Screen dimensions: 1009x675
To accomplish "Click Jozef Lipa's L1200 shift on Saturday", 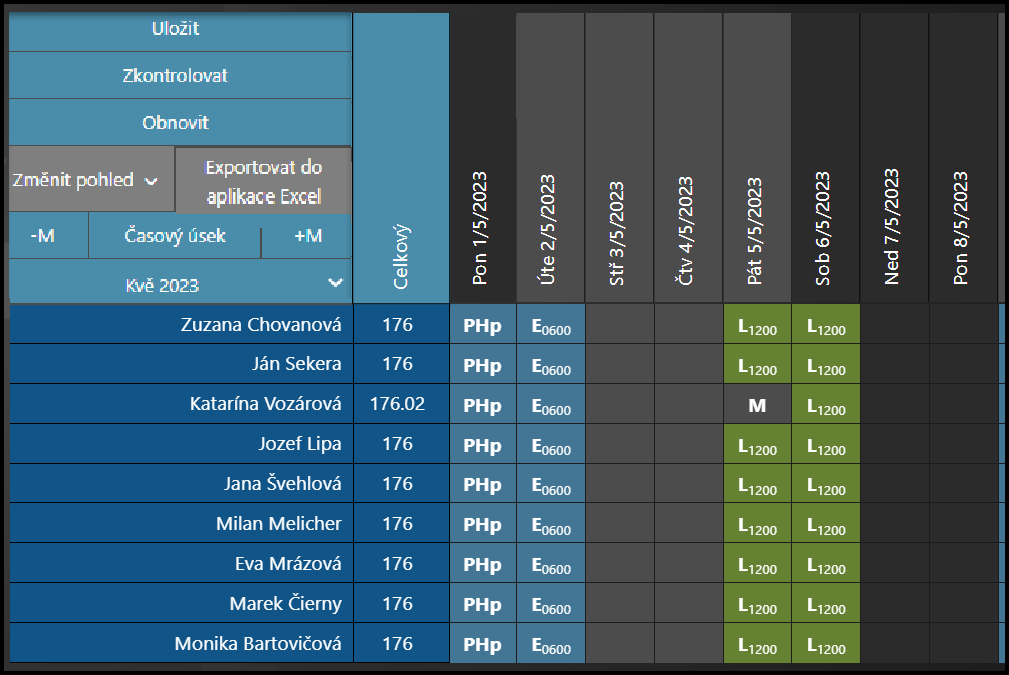I will point(825,444).
